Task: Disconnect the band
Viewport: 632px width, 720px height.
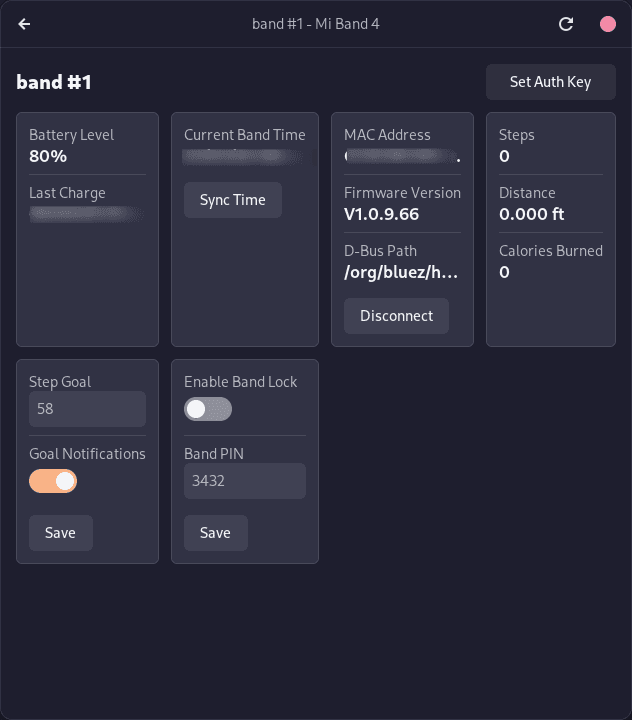Action: [396, 316]
